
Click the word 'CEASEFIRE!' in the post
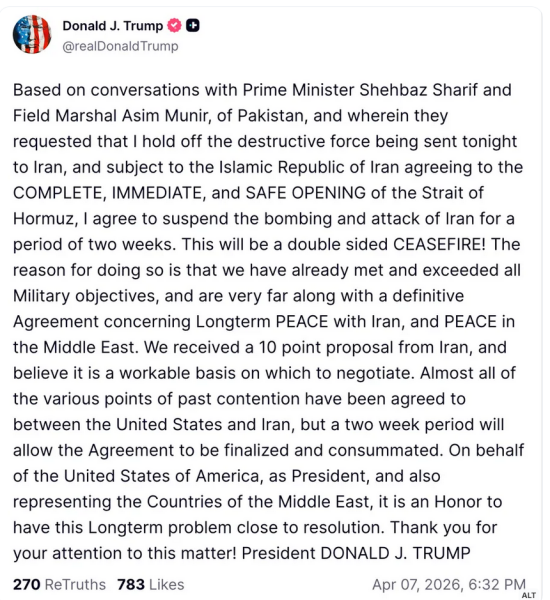click(x=439, y=245)
